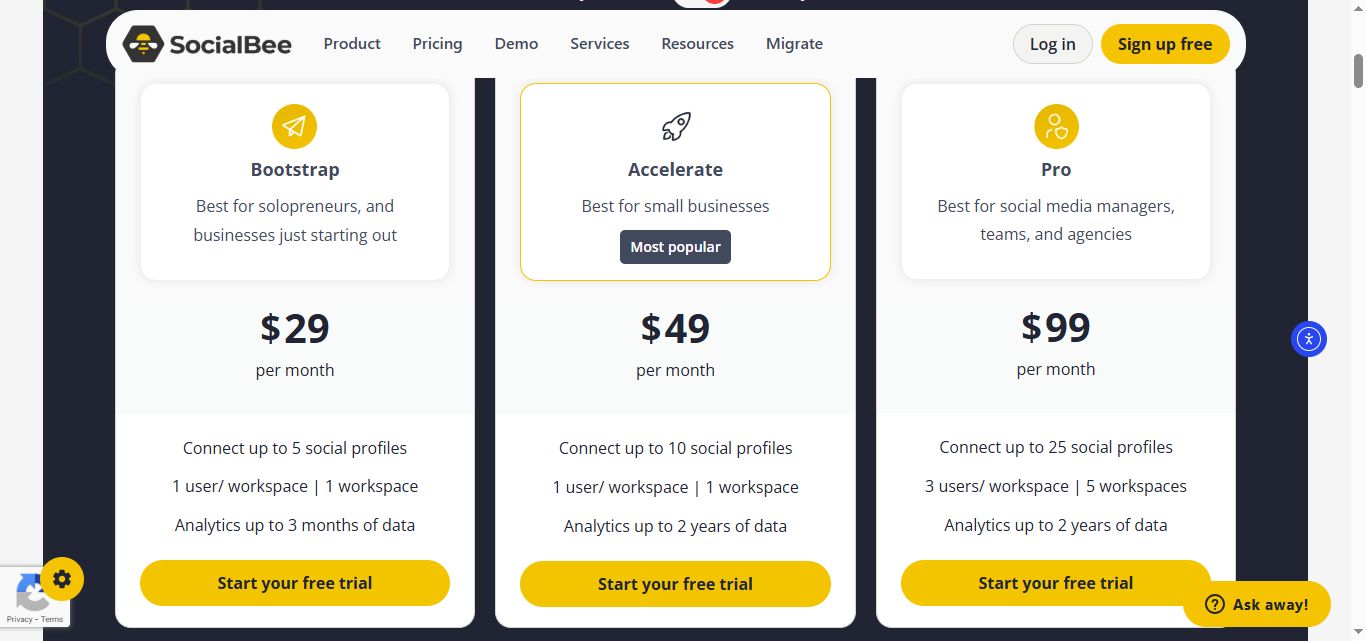Click the gear icon near the bottom left
This screenshot has height=641, width=1366.
tap(62, 578)
